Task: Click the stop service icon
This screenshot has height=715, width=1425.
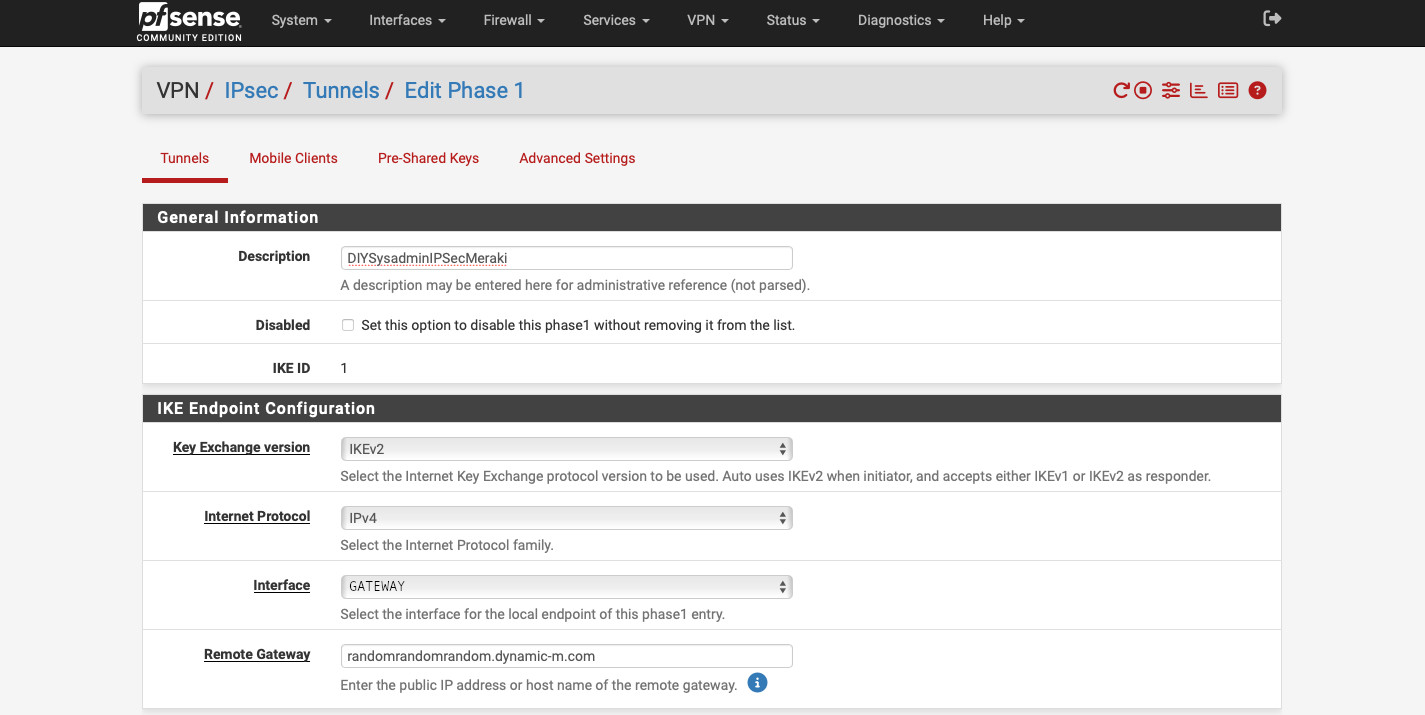Action: [x=1143, y=91]
